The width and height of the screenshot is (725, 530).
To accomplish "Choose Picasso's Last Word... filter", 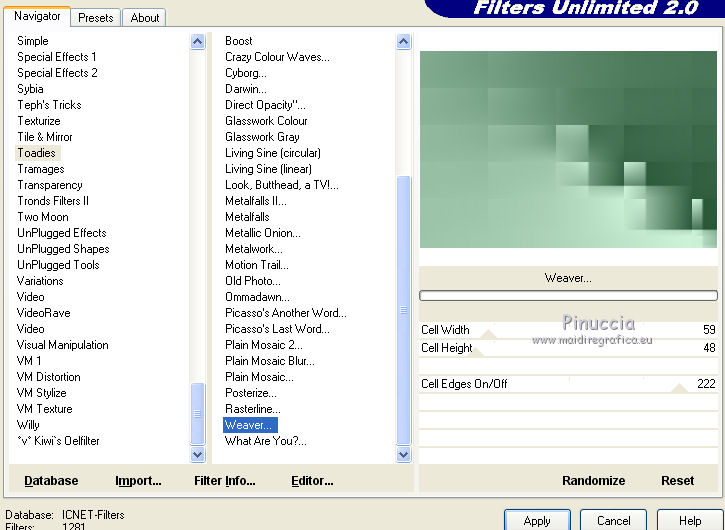I will (x=277, y=329).
